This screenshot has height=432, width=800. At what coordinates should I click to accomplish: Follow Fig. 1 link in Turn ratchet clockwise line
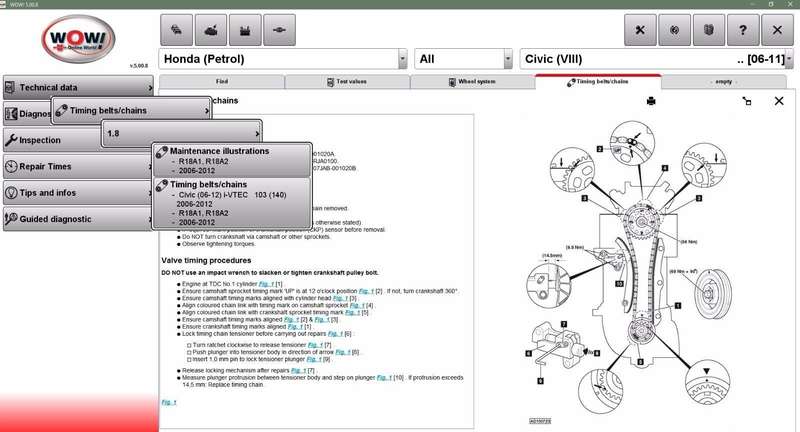pos(315,345)
